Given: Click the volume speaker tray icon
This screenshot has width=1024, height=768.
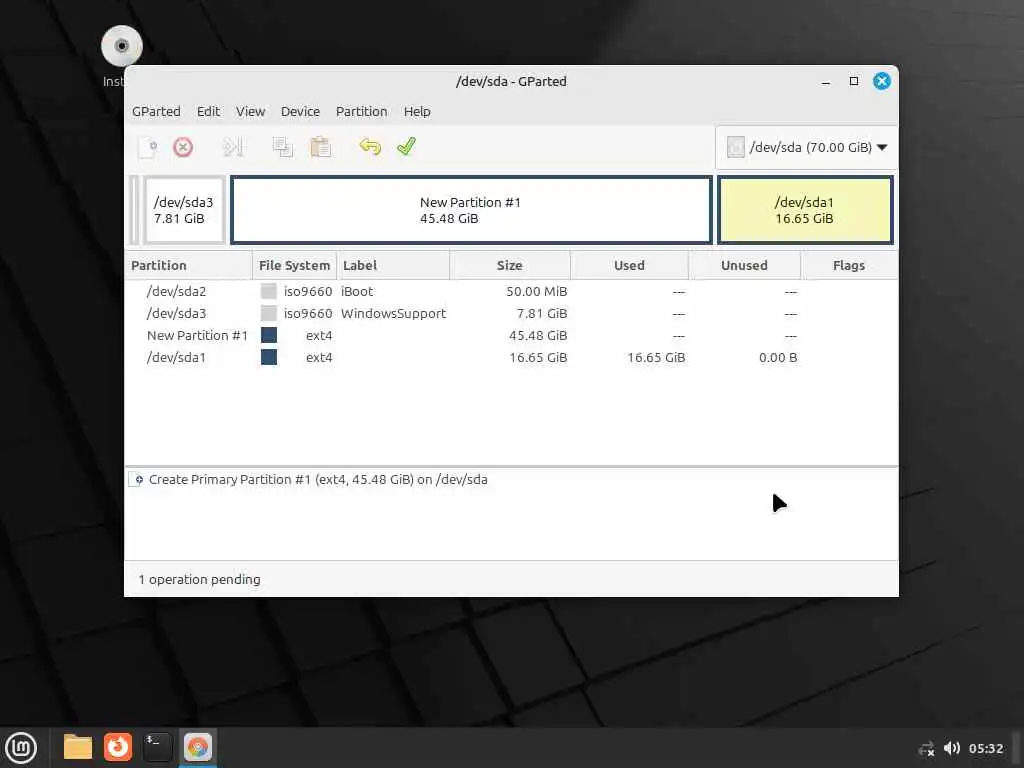Looking at the screenshot, I should (952, 748).
